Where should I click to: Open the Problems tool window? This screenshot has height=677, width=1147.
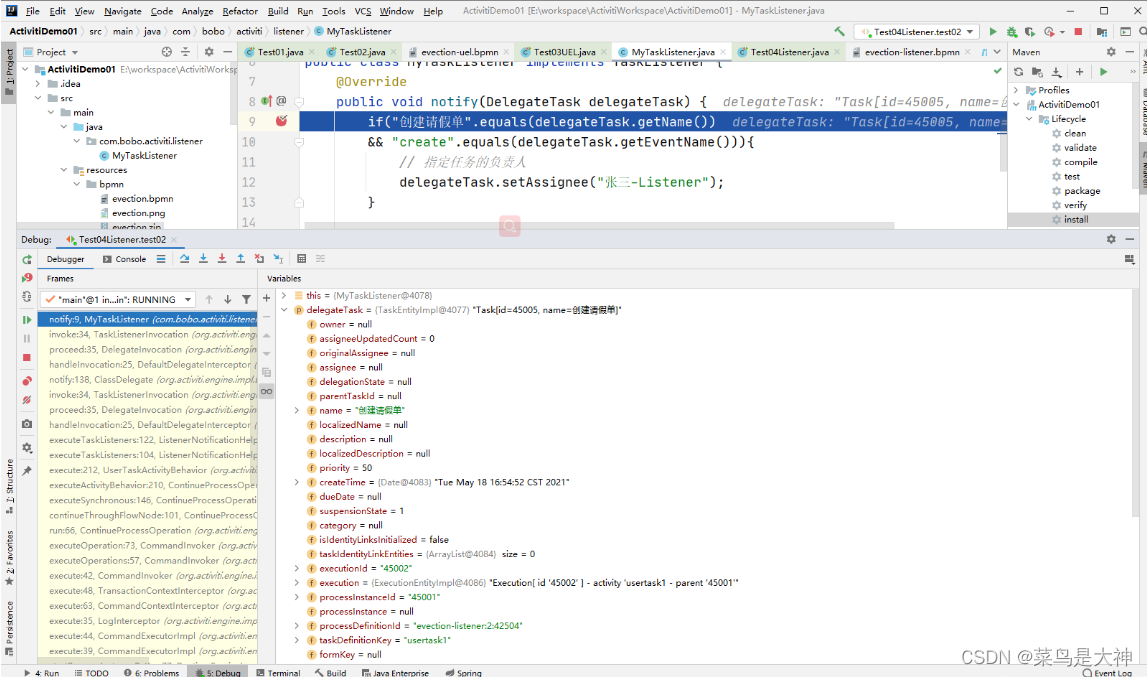(x=151, y=672)
